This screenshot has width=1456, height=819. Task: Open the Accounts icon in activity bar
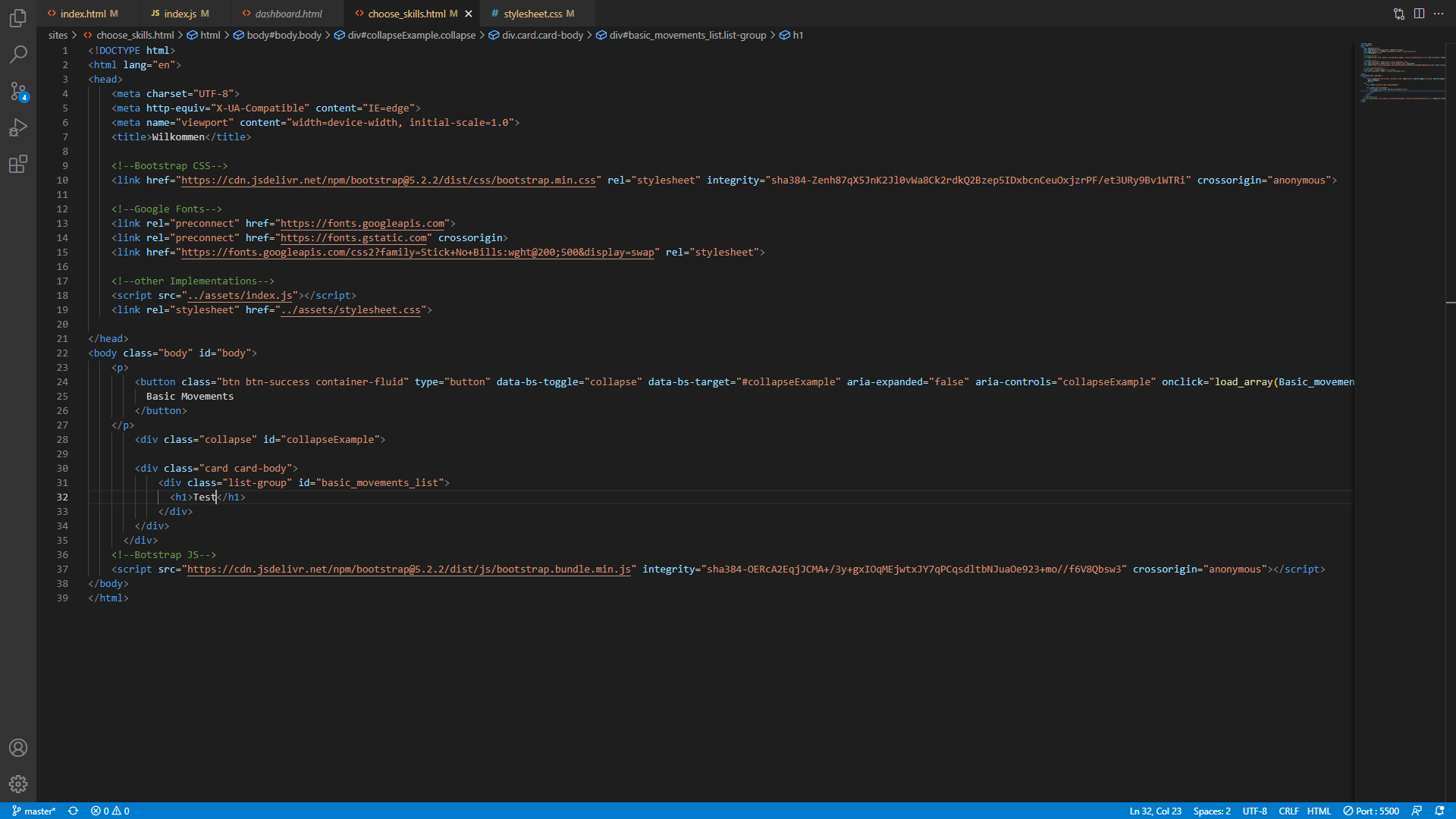click(x=17, y=748)
